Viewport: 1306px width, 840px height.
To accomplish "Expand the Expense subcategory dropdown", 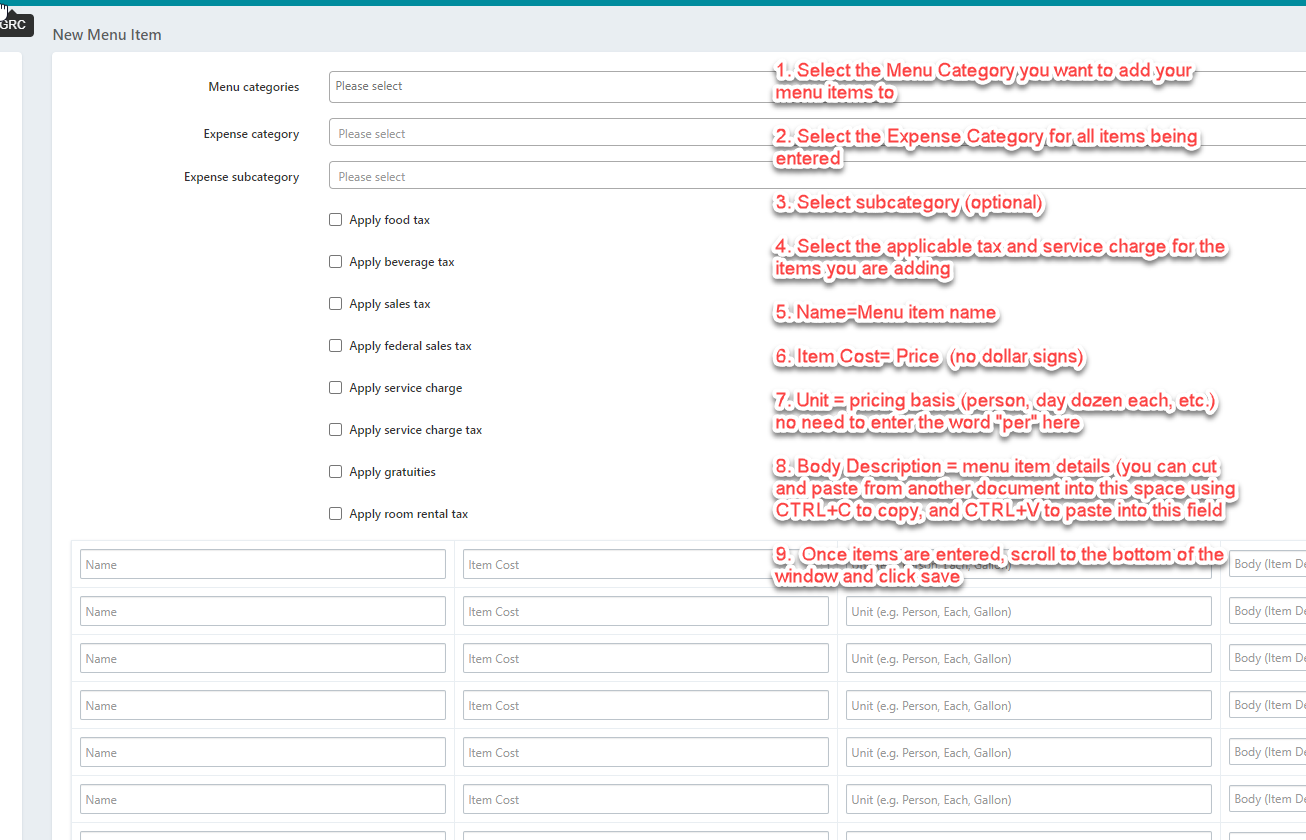I will [550, 177].
